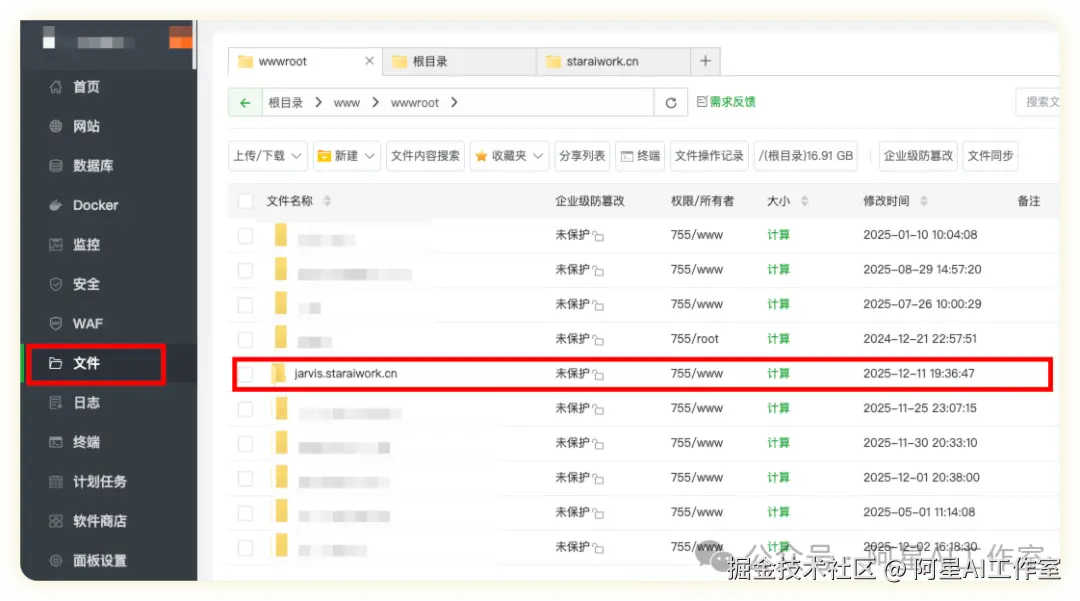Open 终端 from the file toolbar
The width and height of the screenshot is (1080, 601).
tap(640, 156)
